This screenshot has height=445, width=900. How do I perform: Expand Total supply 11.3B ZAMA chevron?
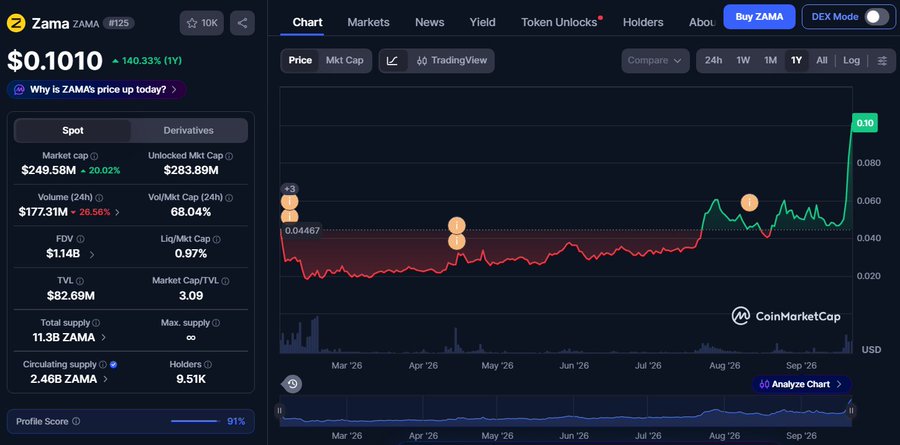click(x=103, y=338)
